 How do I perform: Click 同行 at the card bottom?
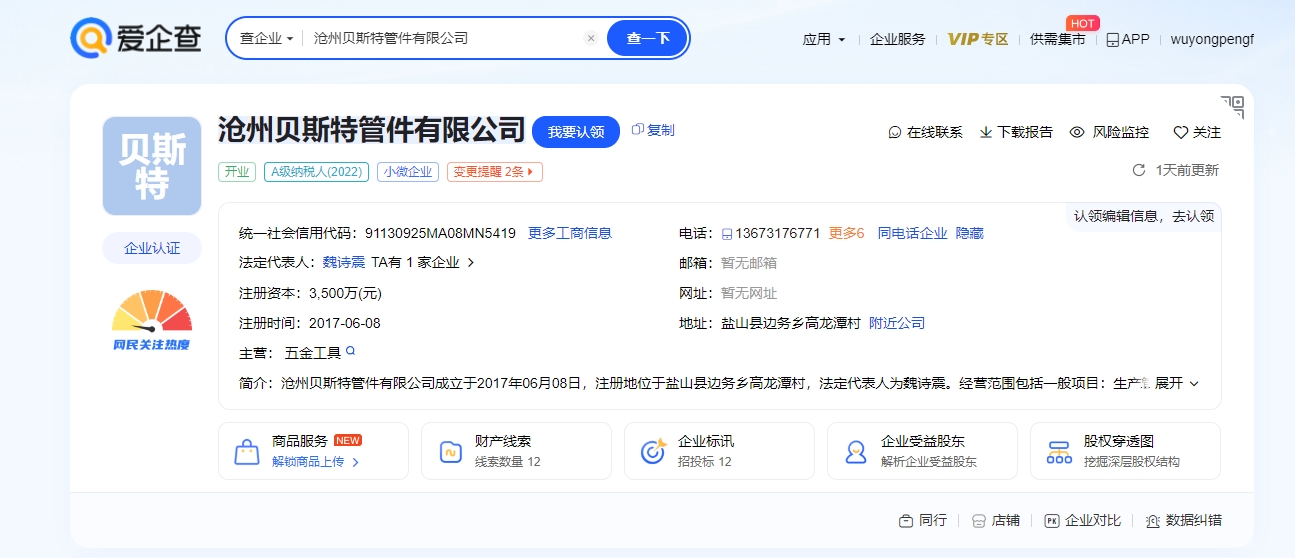(x=923, y=521)
